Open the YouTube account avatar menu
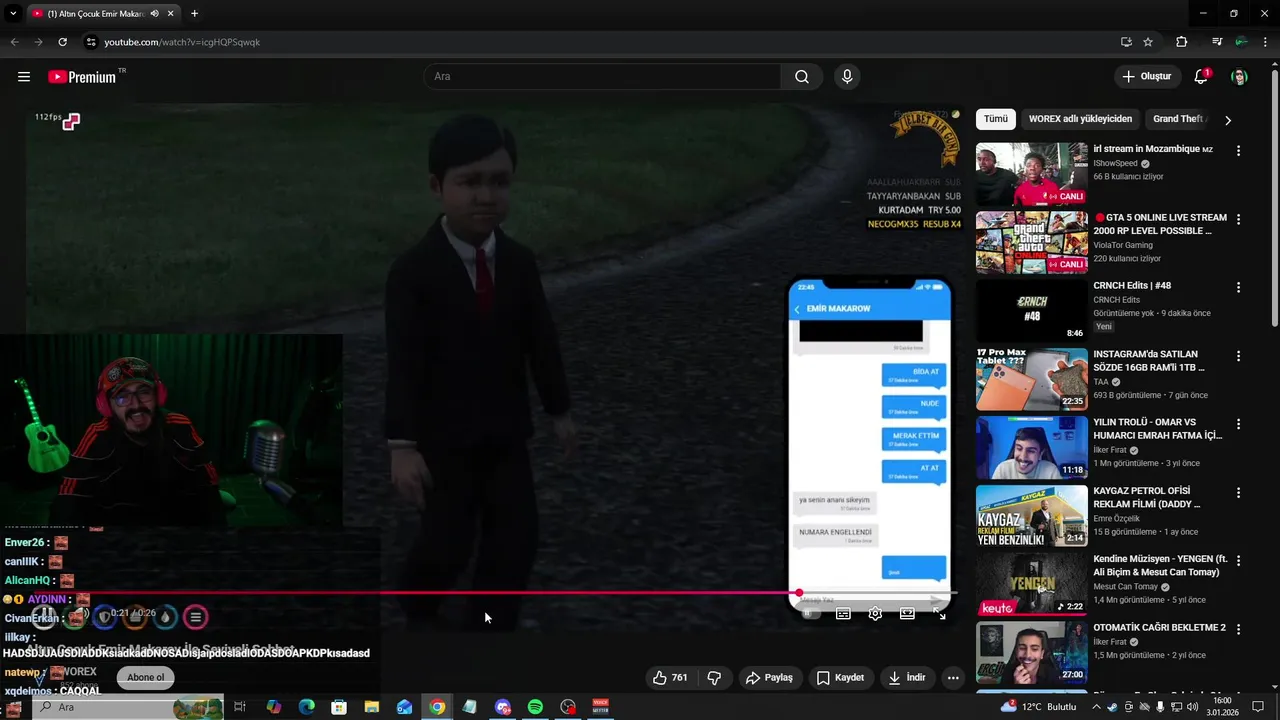1280x720 pixels. click(x=1239, y=77)
